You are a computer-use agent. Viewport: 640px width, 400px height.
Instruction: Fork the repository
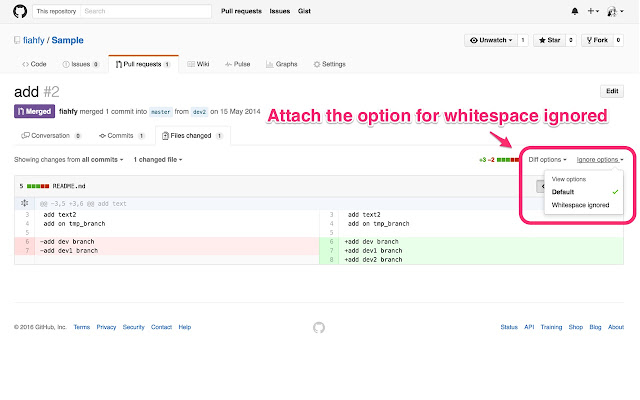597,40
